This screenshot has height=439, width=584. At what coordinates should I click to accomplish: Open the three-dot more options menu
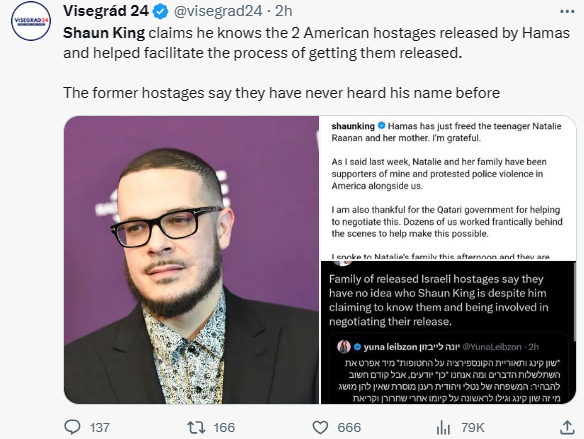pyautogui.click(x=567, y=12)
